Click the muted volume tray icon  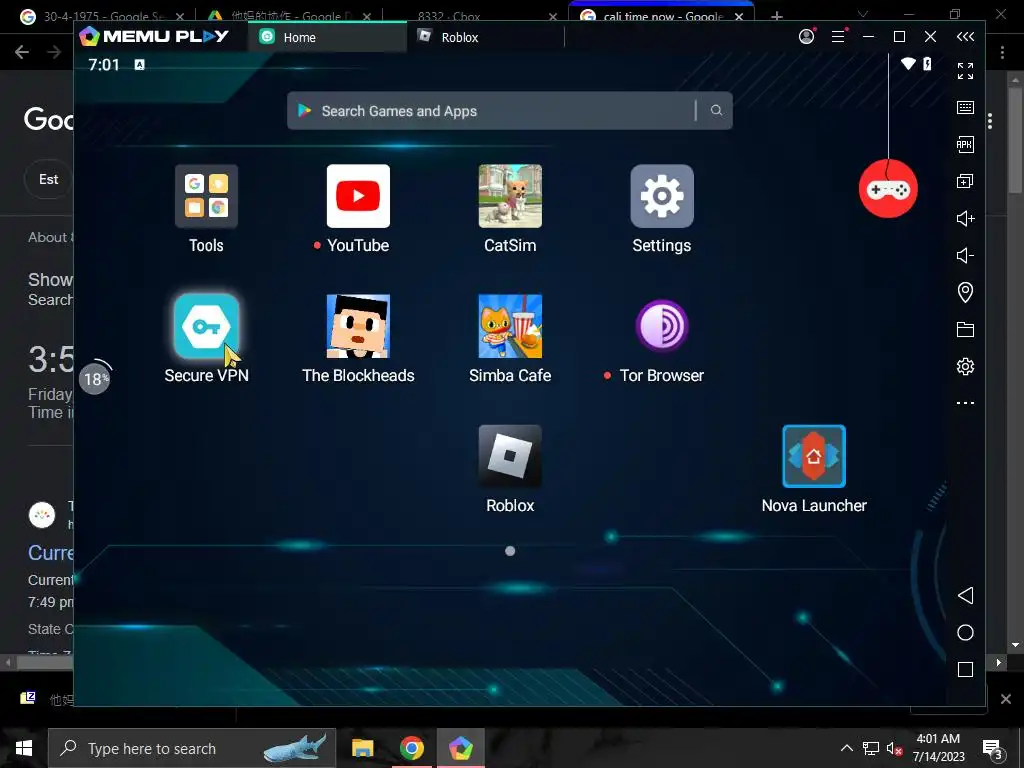tap(895, 748)
